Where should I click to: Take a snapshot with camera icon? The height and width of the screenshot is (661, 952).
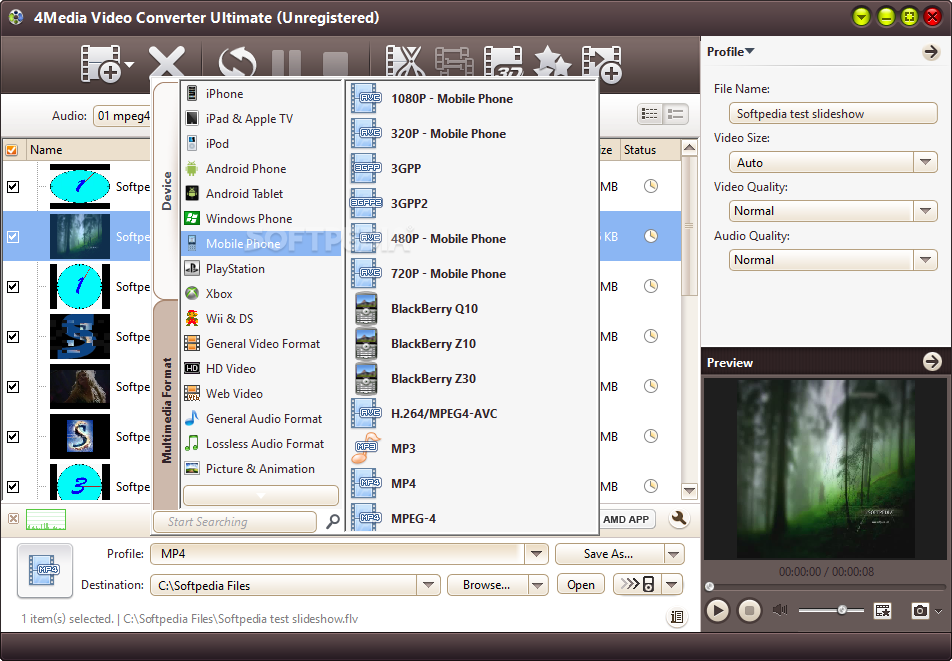(x=920, y=611)
